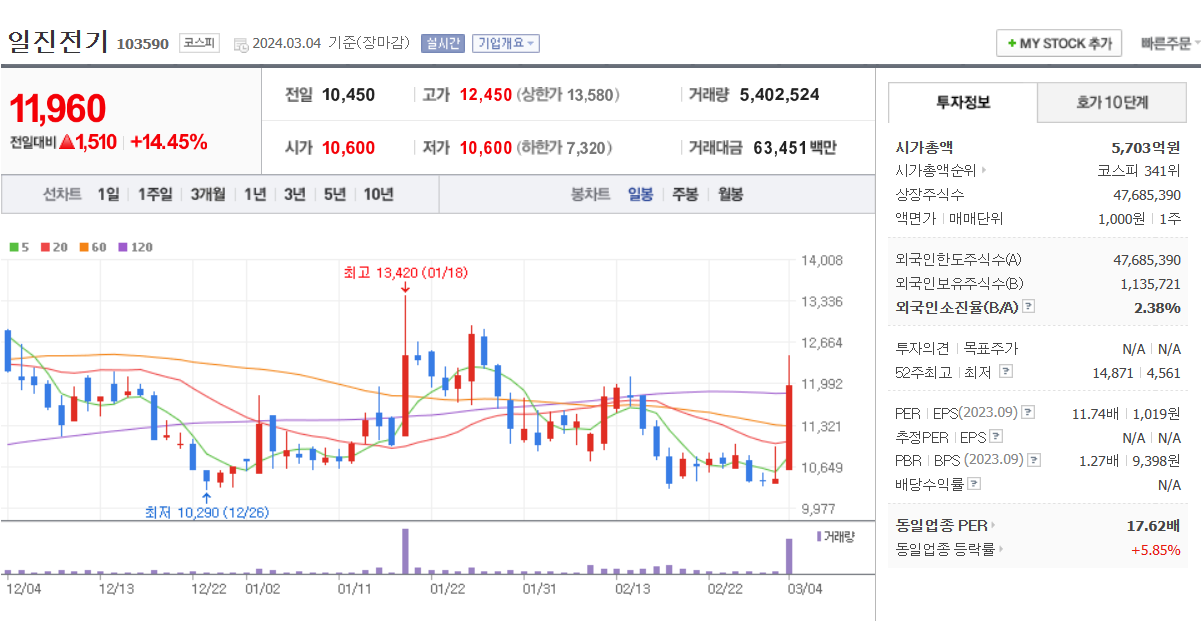
Task: Click the PBR/BPS value 1.27배 | 9,398원
Action: click(x=1129, y=460)
